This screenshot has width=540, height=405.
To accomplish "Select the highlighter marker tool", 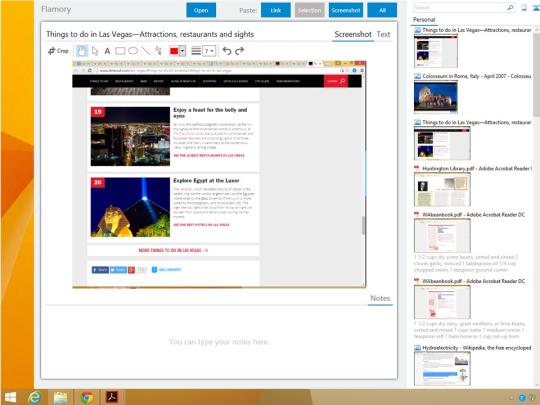I will point(159,51).
